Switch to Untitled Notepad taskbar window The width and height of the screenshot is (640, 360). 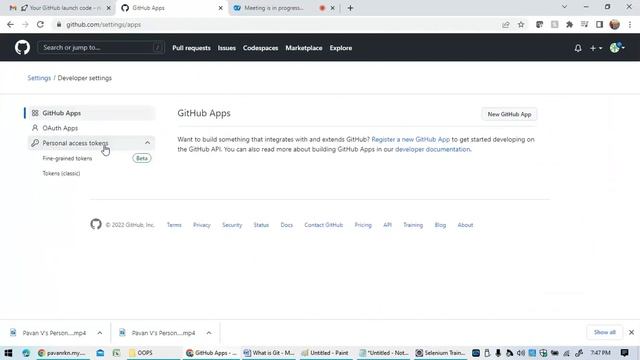(384, 353)
